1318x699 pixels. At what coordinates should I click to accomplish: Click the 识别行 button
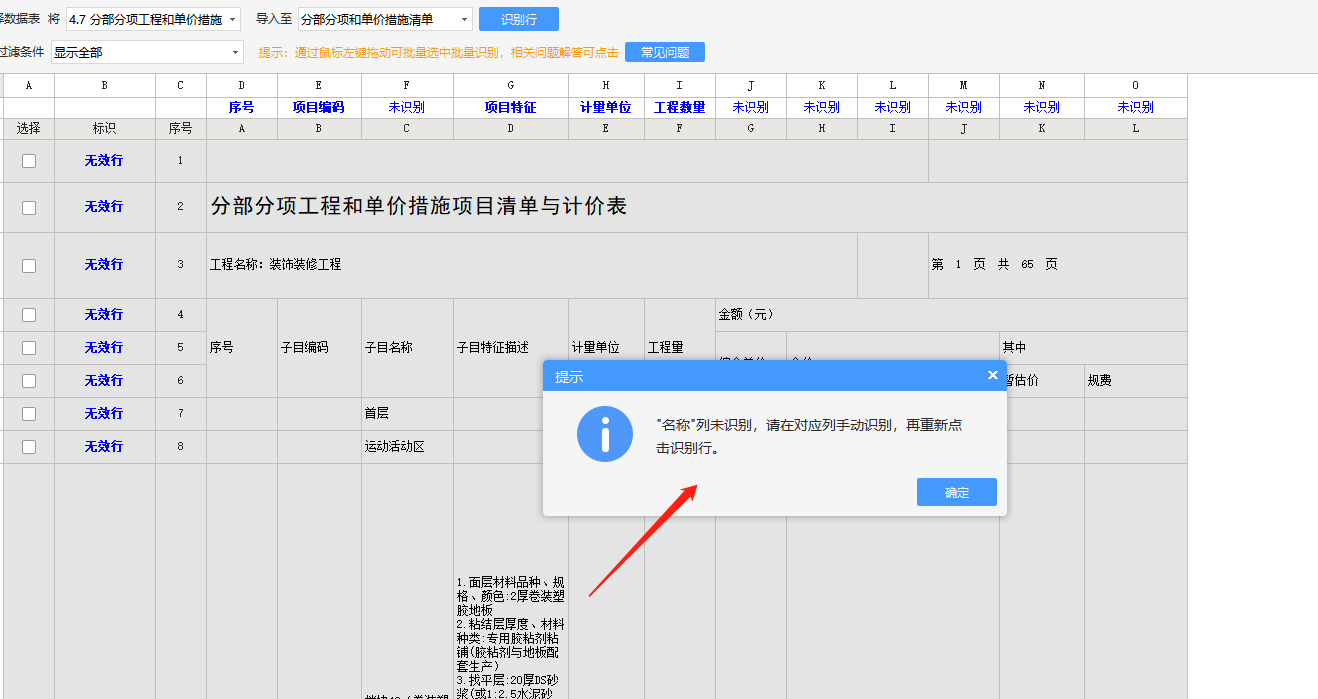point(518,19)
